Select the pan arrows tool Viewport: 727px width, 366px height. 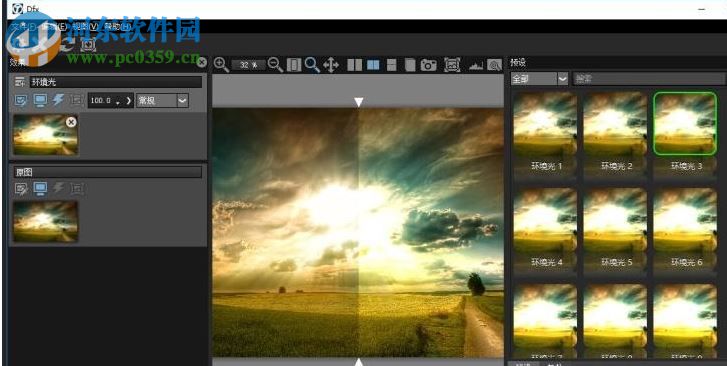[x=331, y=65]
